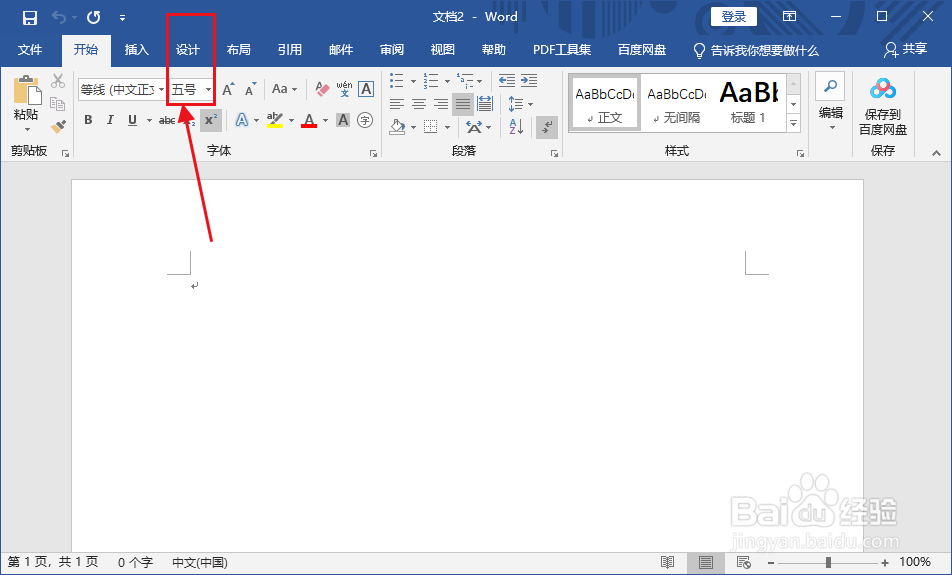Toggle italic formatting

coord(110,120)
